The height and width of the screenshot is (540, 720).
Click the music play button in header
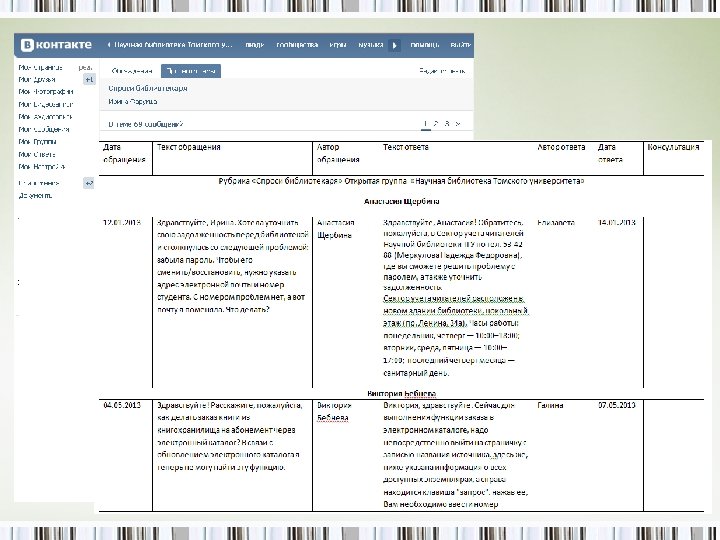394,45
